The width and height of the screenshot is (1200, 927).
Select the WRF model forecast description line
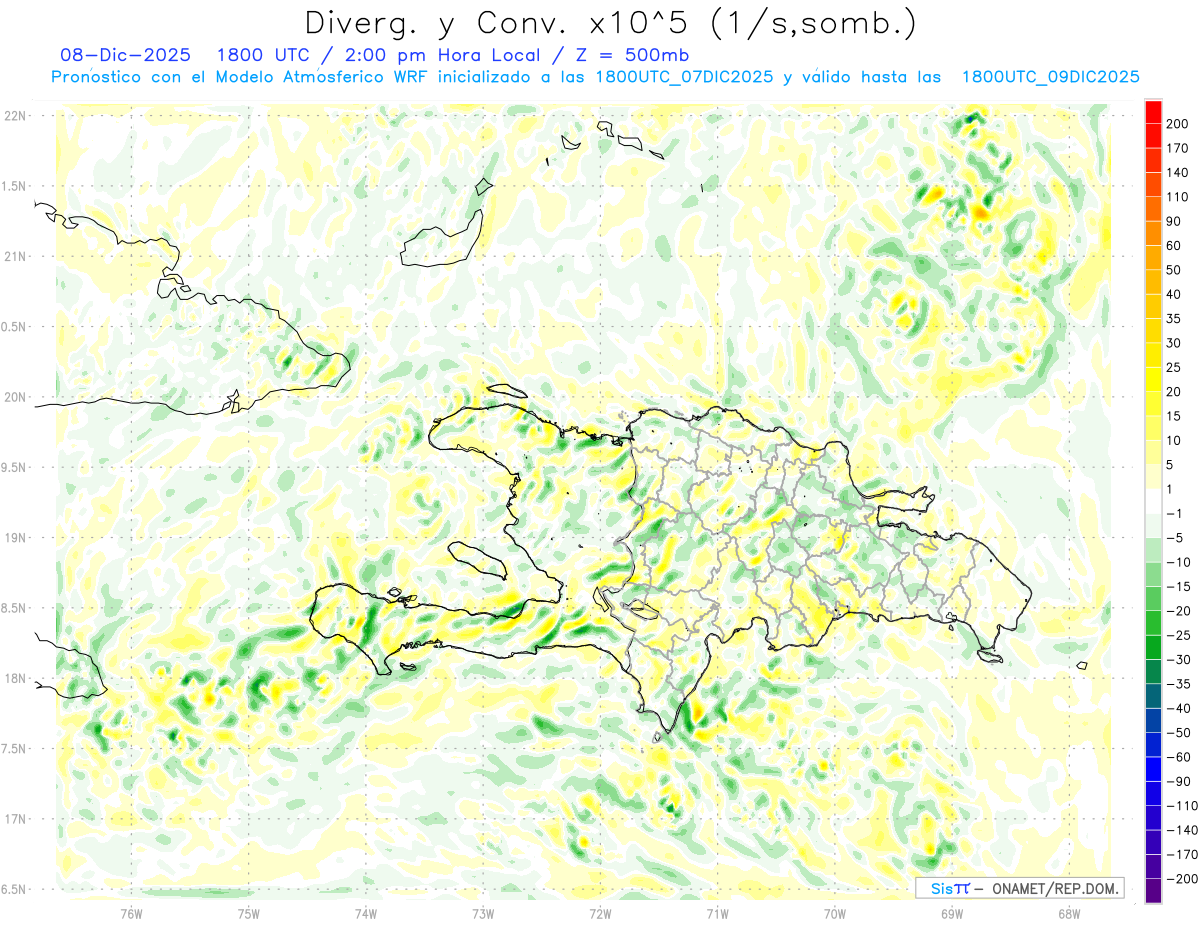click(596, 76)
